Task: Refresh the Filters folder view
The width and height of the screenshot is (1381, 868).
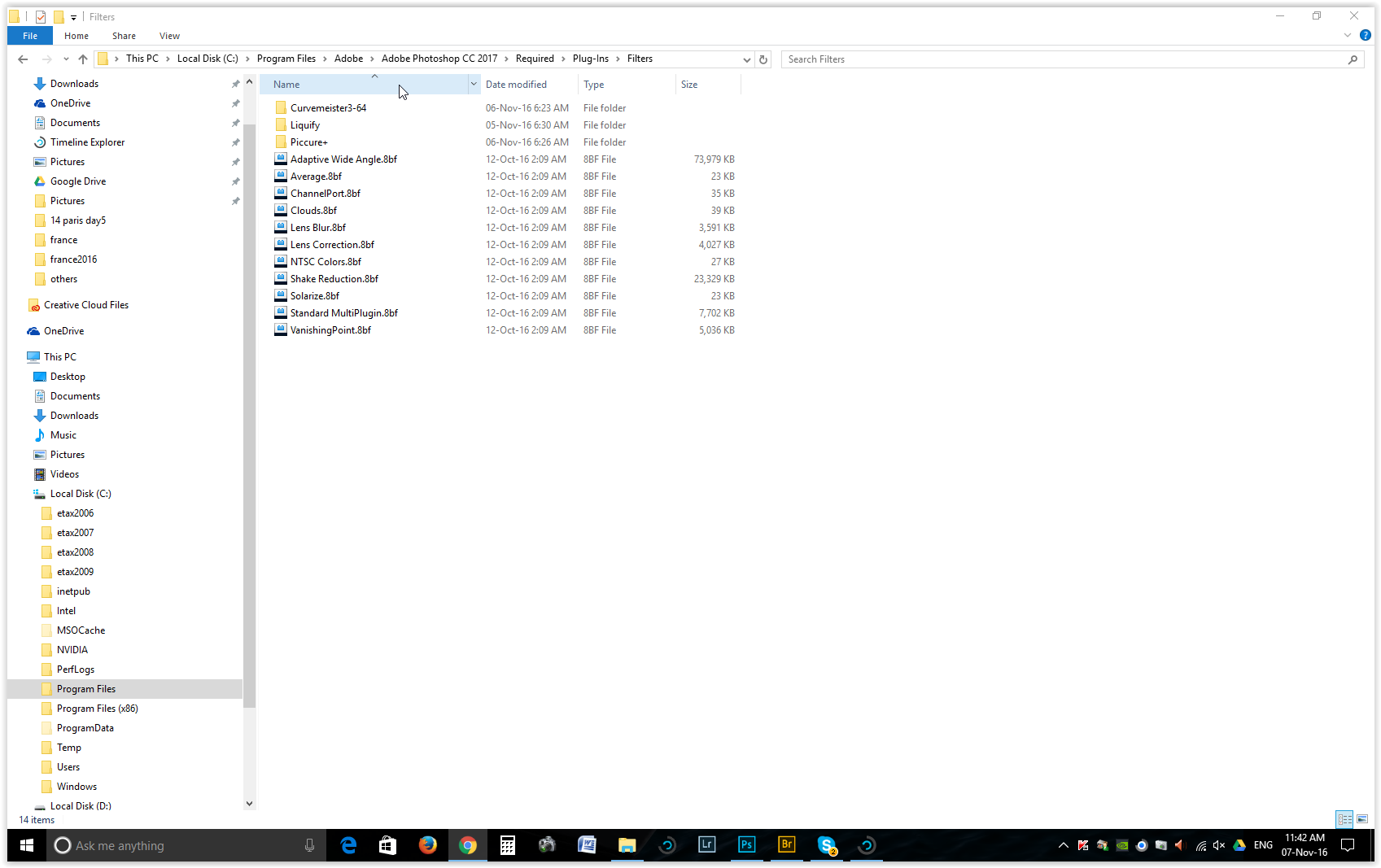Action: (x=763, y=59)
